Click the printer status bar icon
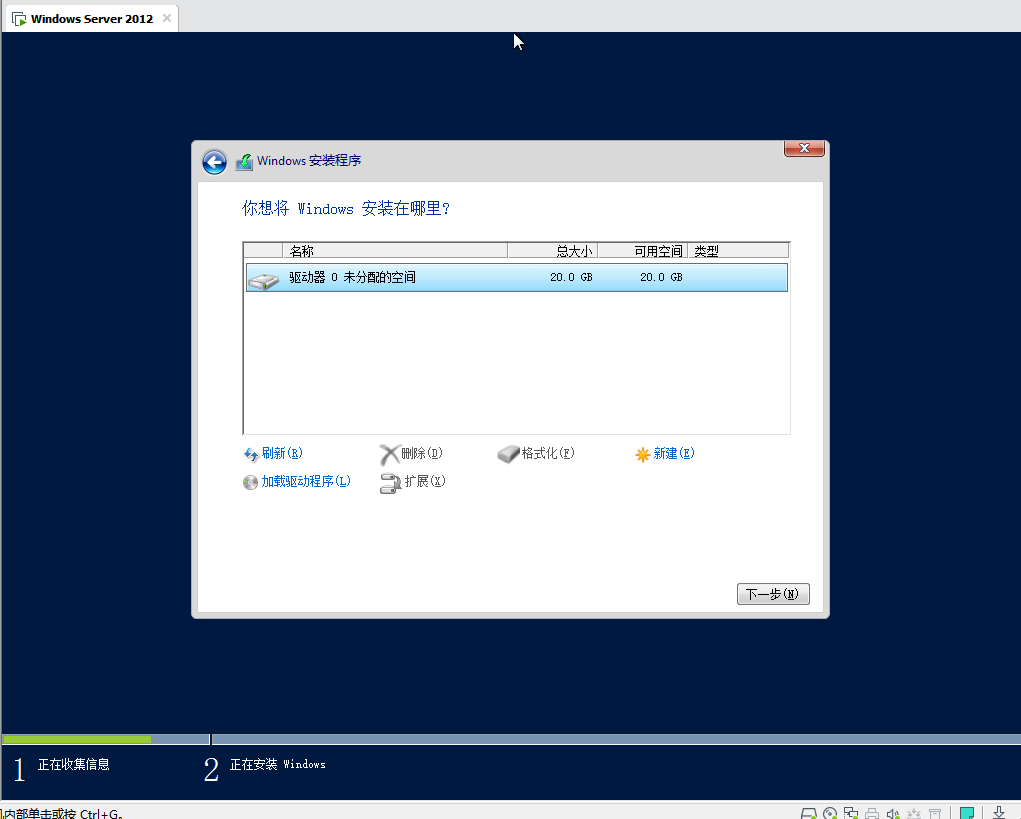 click(871, 813)
